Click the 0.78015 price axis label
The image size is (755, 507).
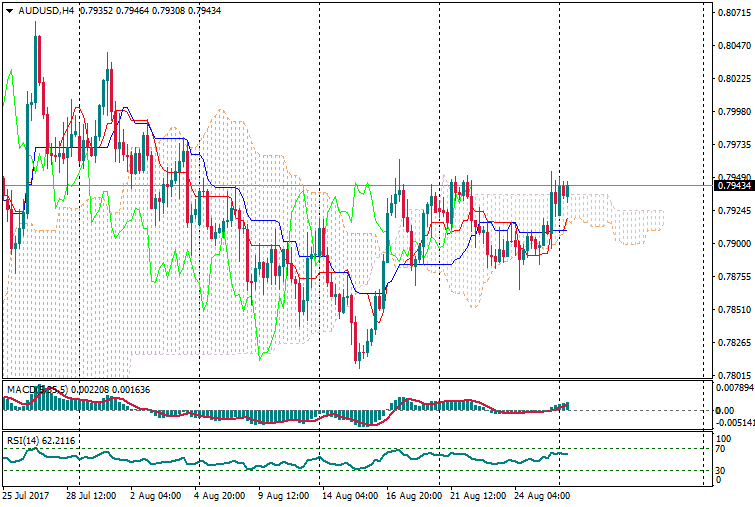click(x=735, y=376)
